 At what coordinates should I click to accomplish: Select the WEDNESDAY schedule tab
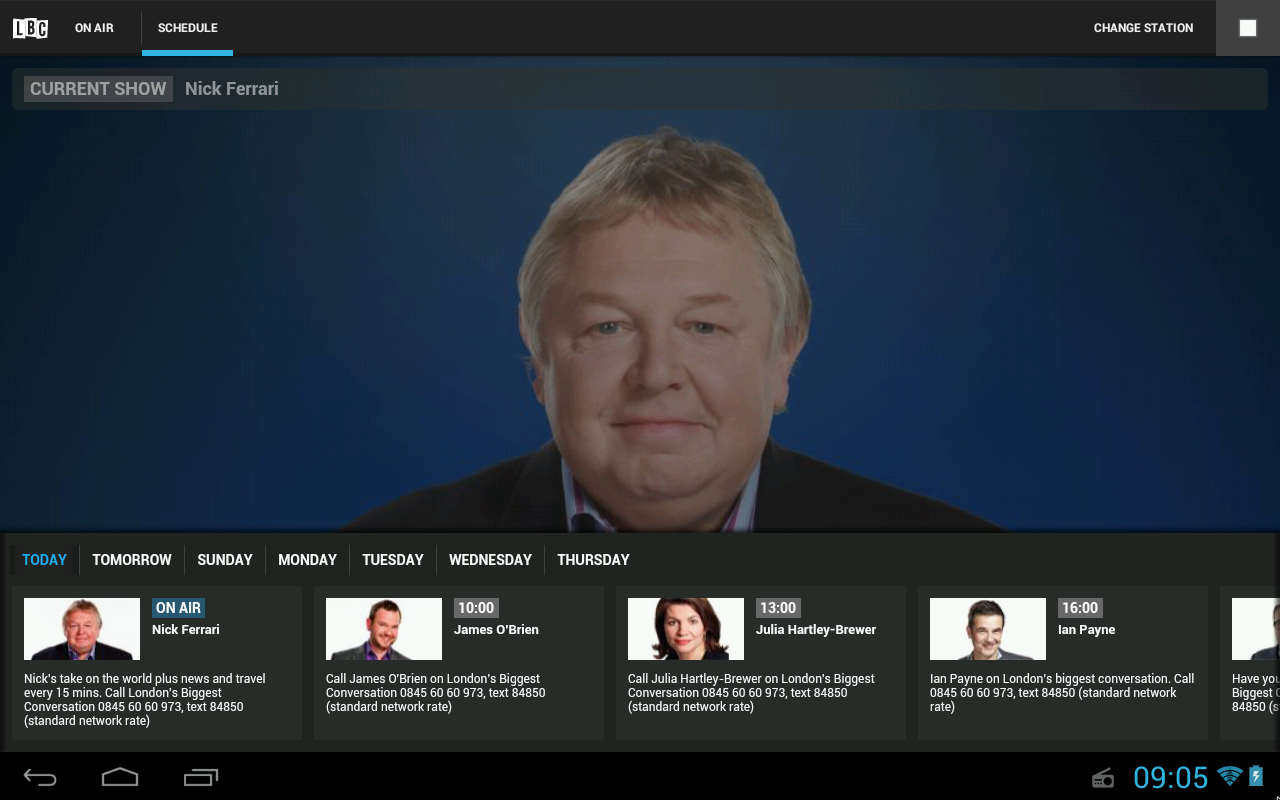coord(490,560)
